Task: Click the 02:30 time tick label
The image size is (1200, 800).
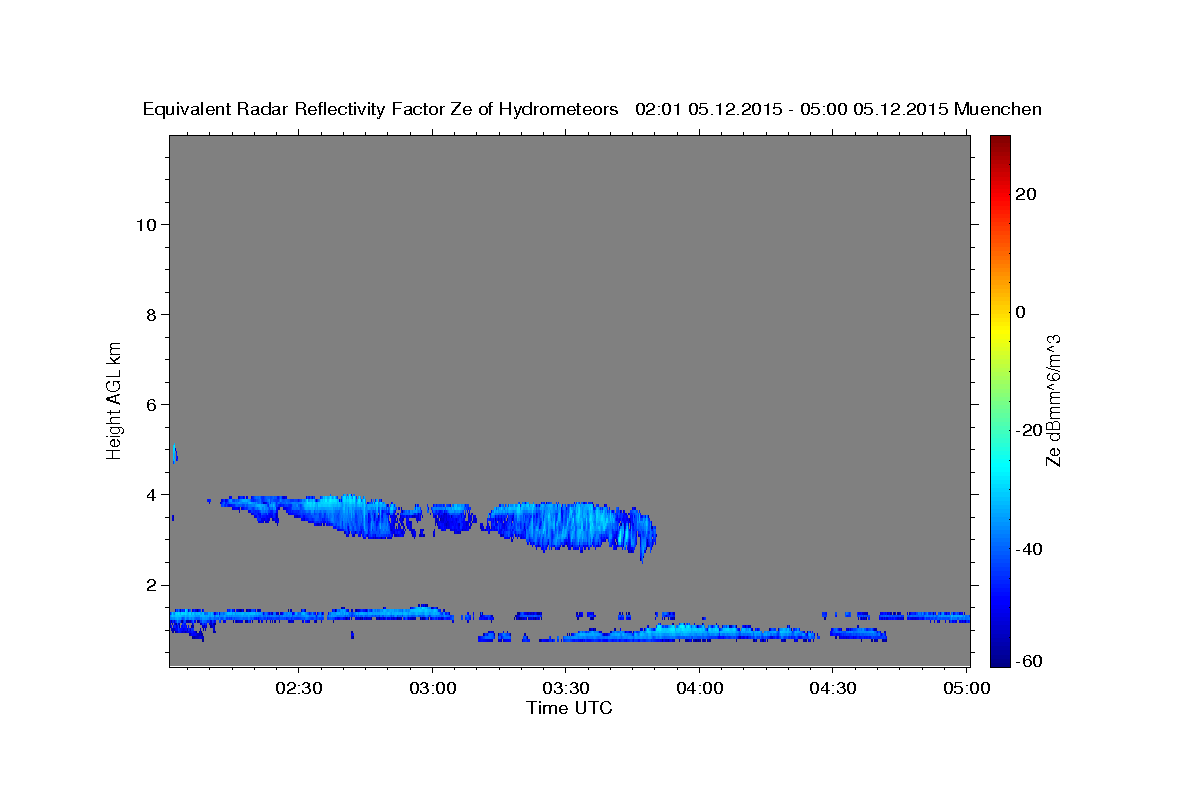Action: coord(298,688)
